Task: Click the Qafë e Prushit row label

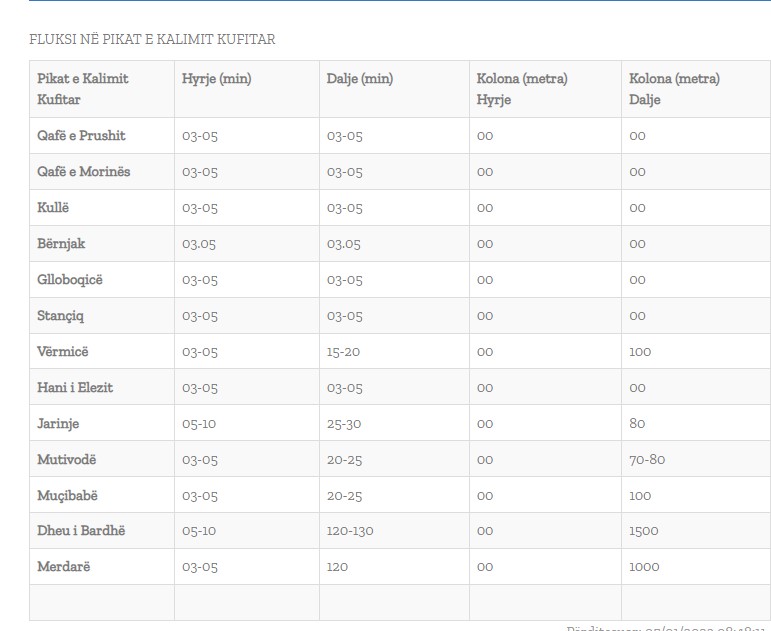Action: pos(81,136)
